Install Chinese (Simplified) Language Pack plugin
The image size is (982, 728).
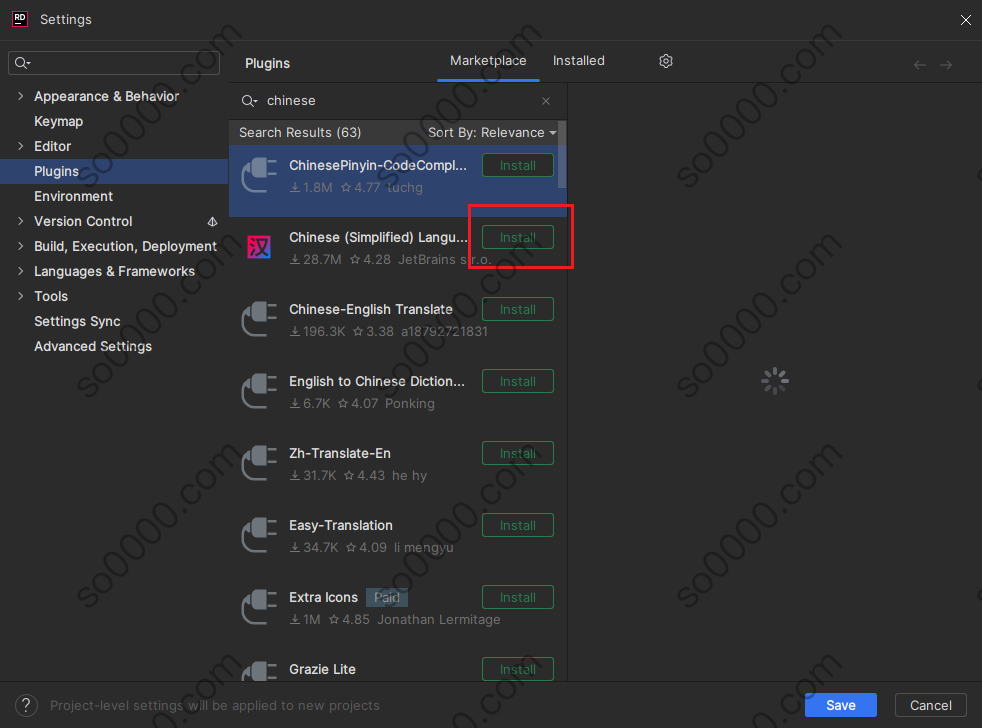pyautogui.click(x=517, y=237)
